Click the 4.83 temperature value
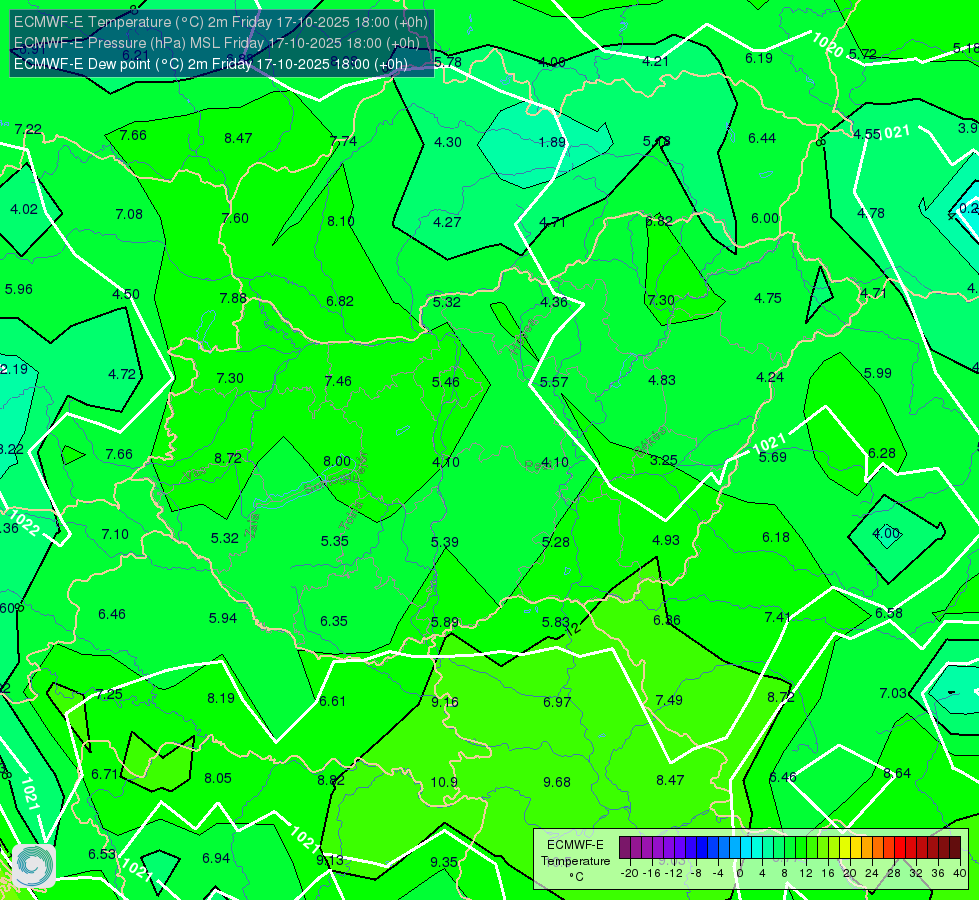Image resolution: width=979 pixels, height=900 pixels. coord(662,380)
